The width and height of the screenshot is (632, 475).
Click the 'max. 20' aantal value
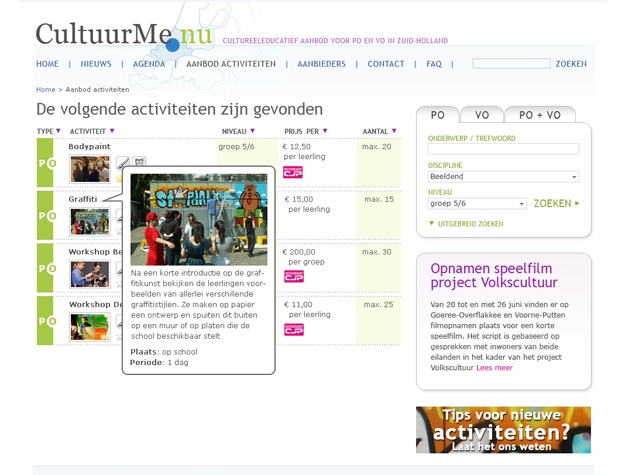point(376,147)
